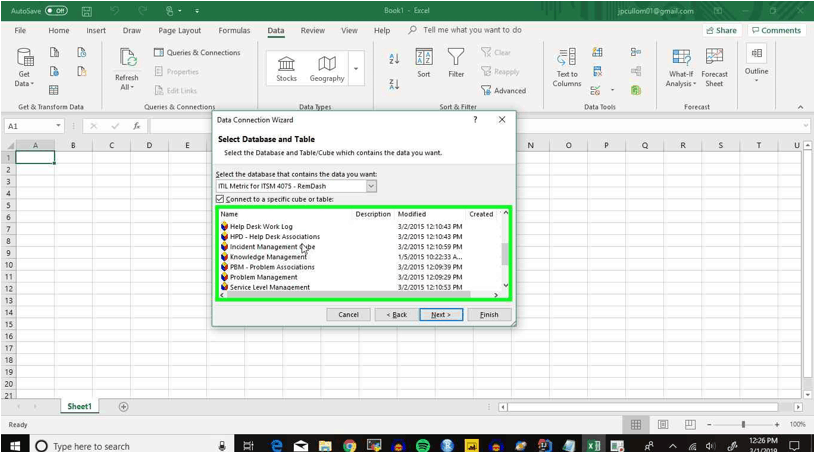814x452 pixels.
Task: Click the zoom slider handle
Action: (743, 424)
